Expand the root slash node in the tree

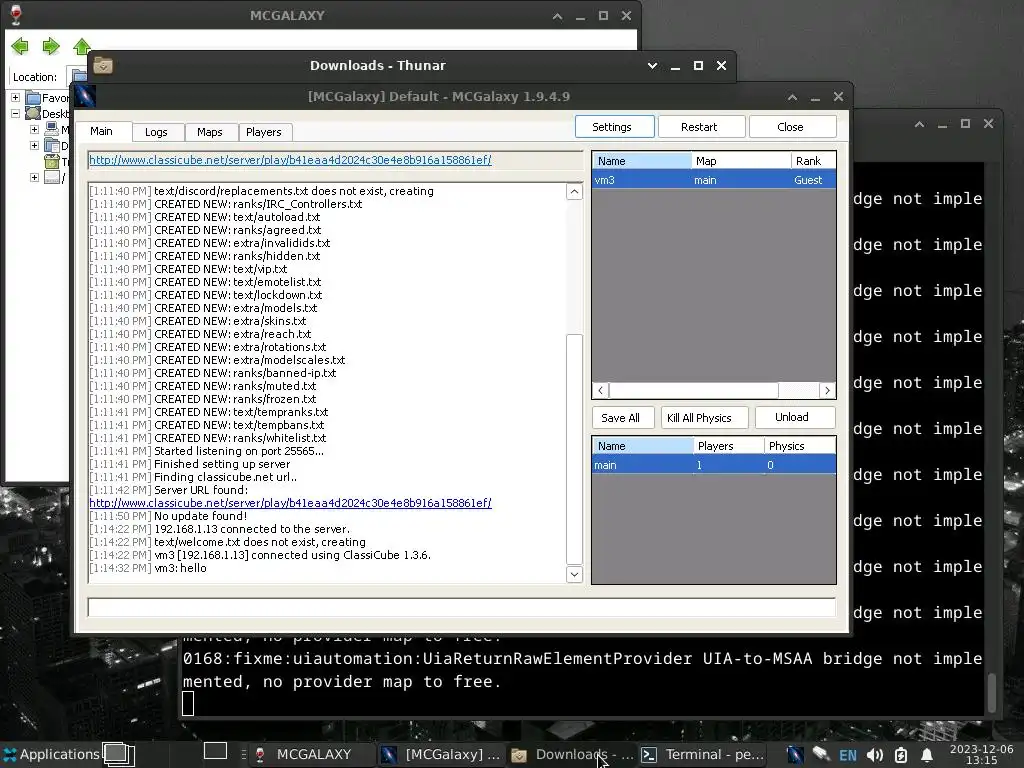(34, 177)
